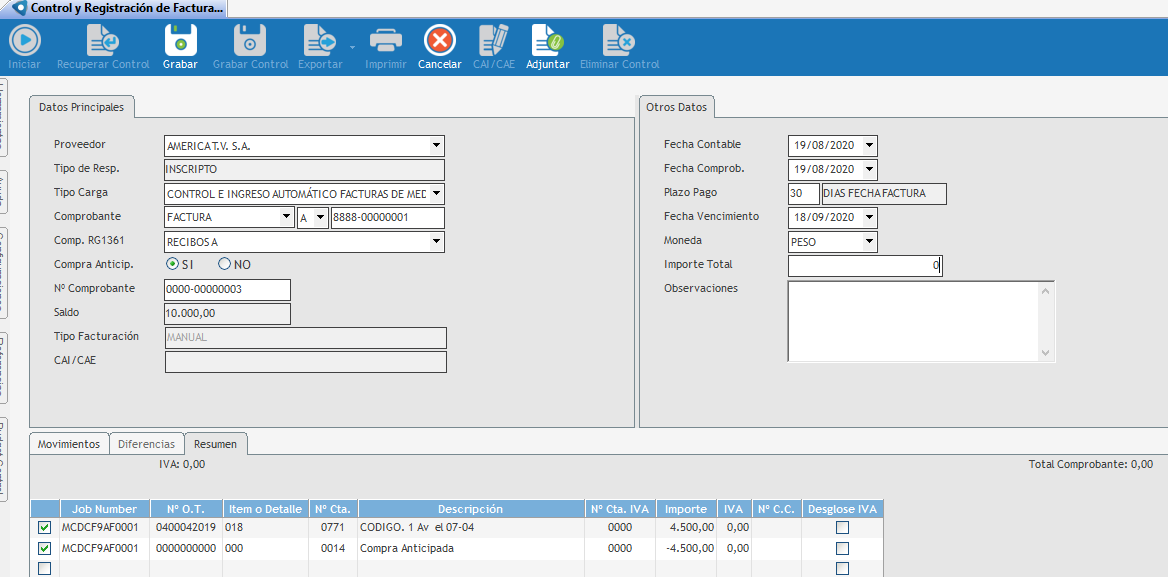The width and height of the screenshot is (1168, 577).
Task: Open the Moneda PESO dropdown
Action: pos(869,242)
